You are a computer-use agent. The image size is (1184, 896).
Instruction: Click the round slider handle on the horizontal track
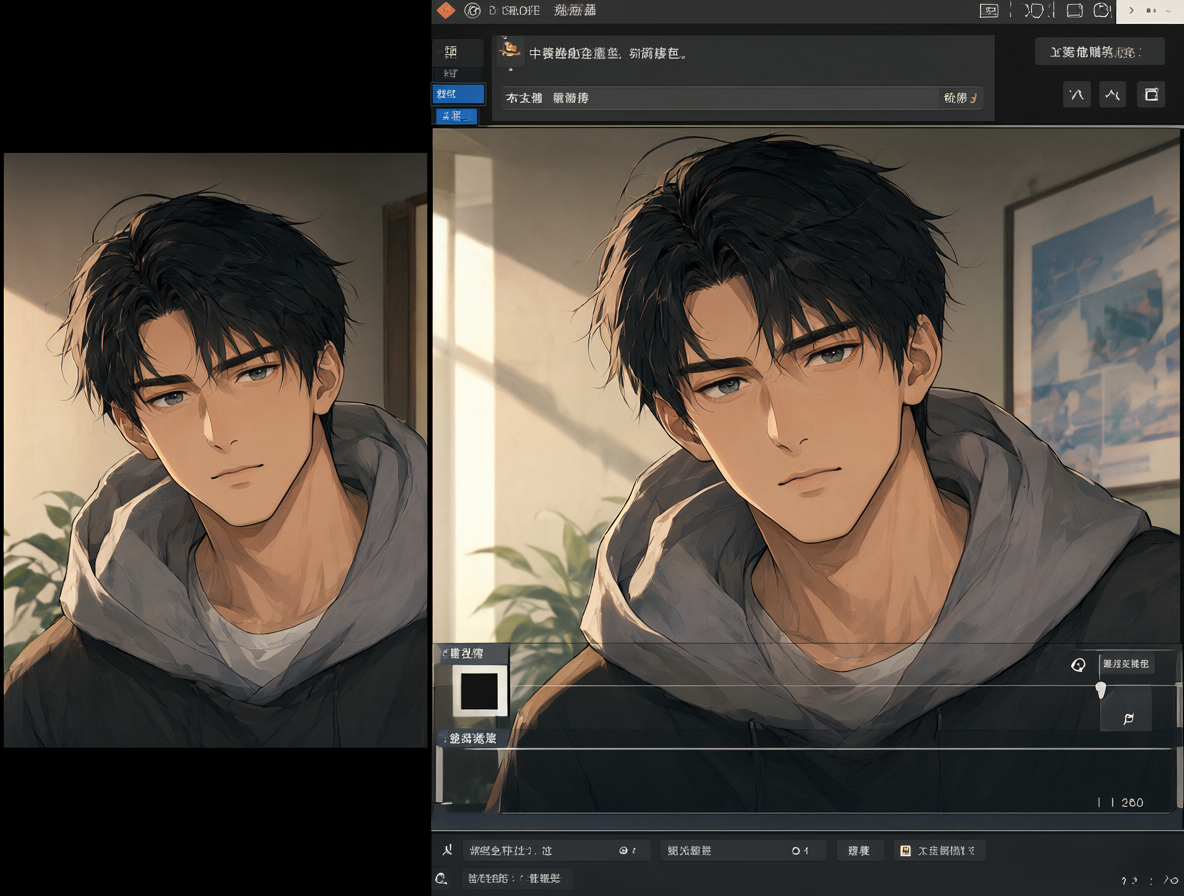1101,688
